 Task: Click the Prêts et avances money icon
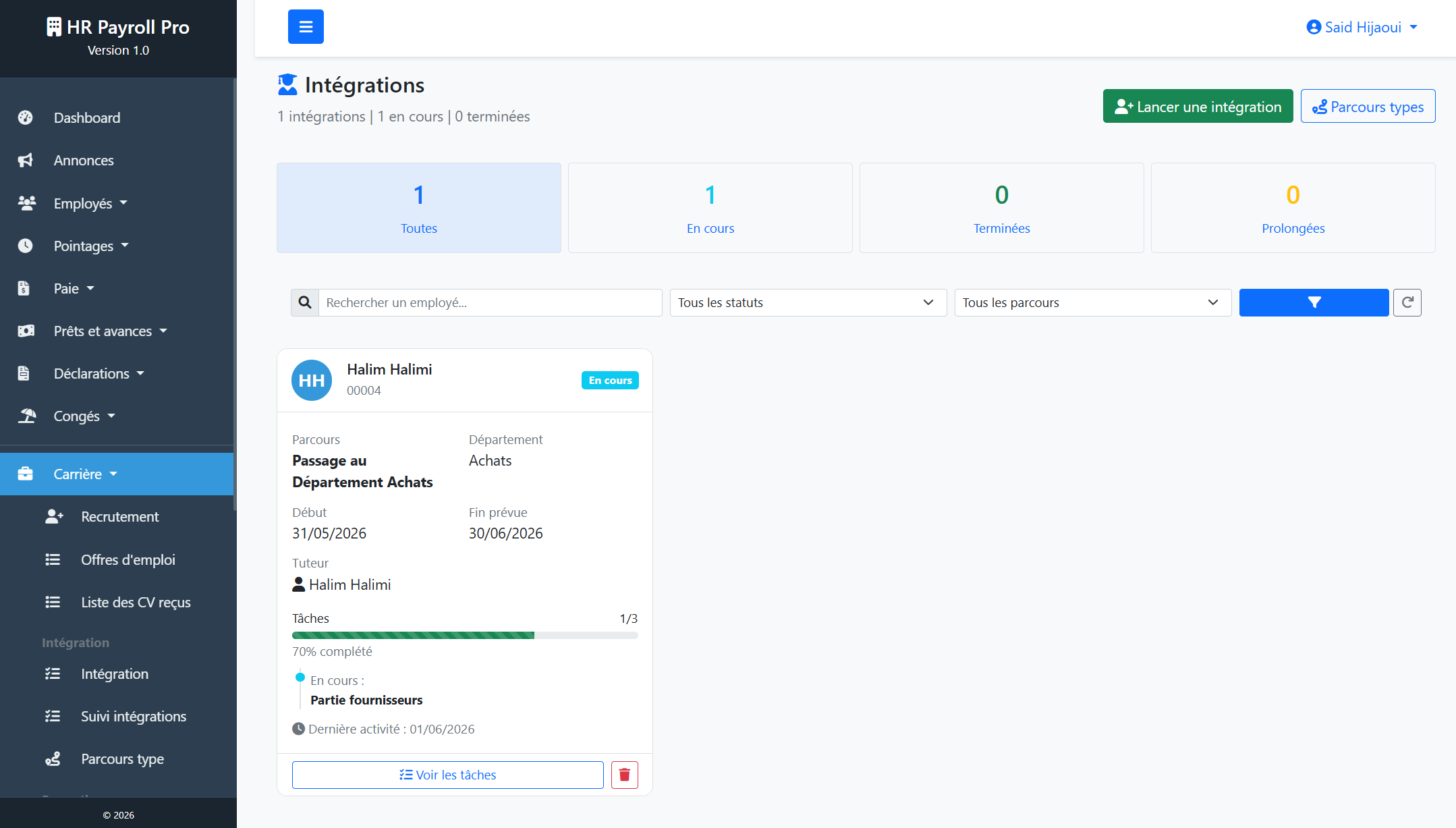click(26, 331)
